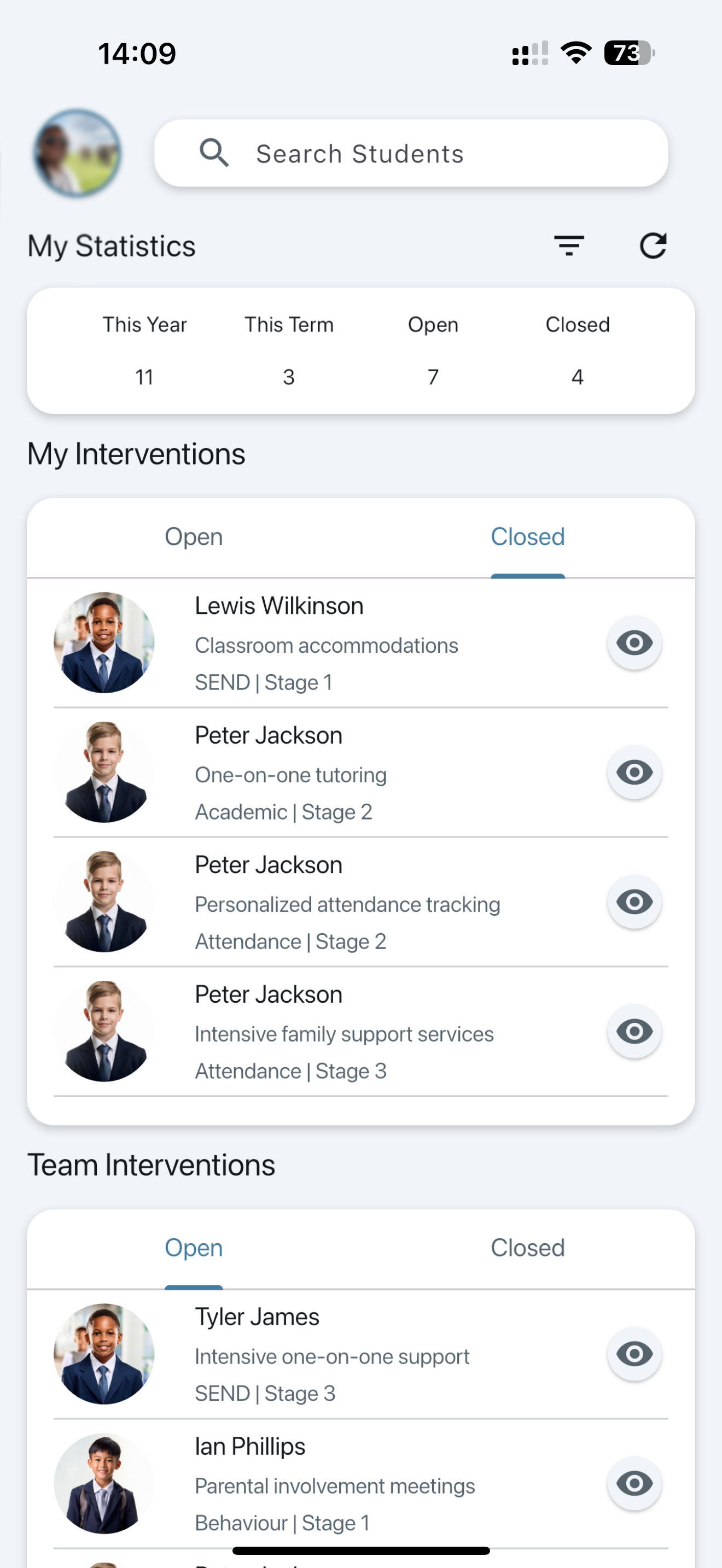Refresh My Statistics
This screenshot has height=1568, width=722.
tap(653, 245)
